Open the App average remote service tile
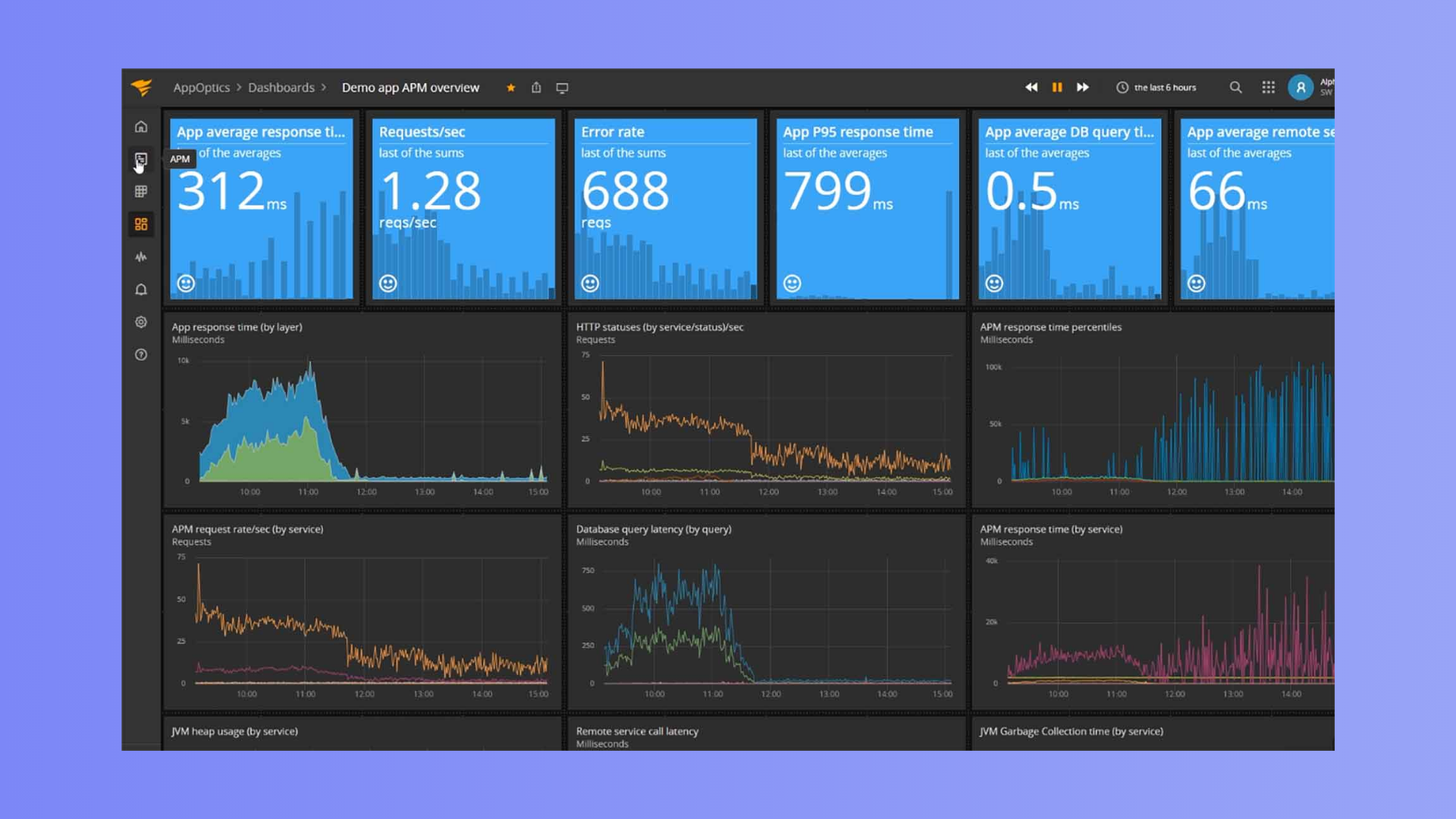Image resolution: width=1456 pixels, height=819 pixels. 1257,209
